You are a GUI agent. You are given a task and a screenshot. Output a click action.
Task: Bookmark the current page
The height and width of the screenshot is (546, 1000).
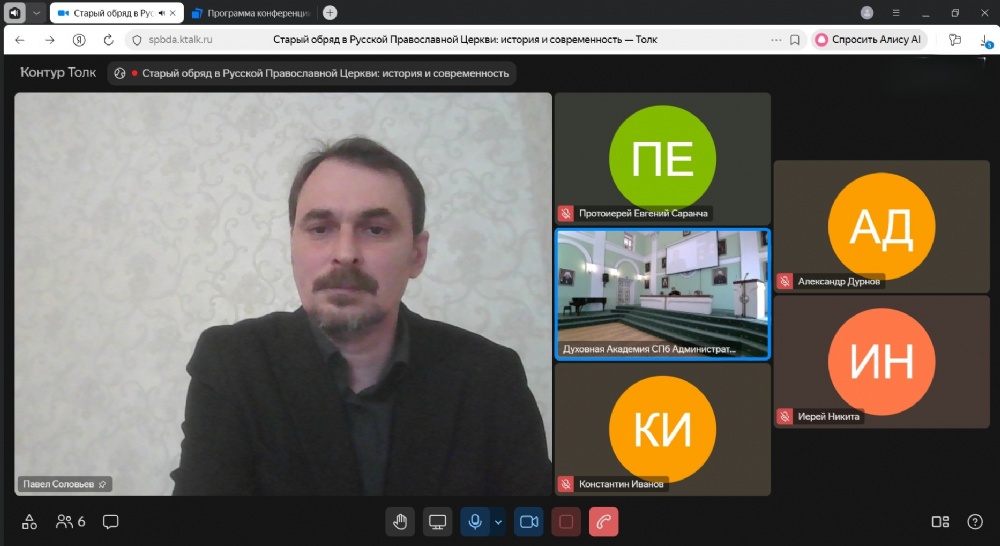coord(795,40)
